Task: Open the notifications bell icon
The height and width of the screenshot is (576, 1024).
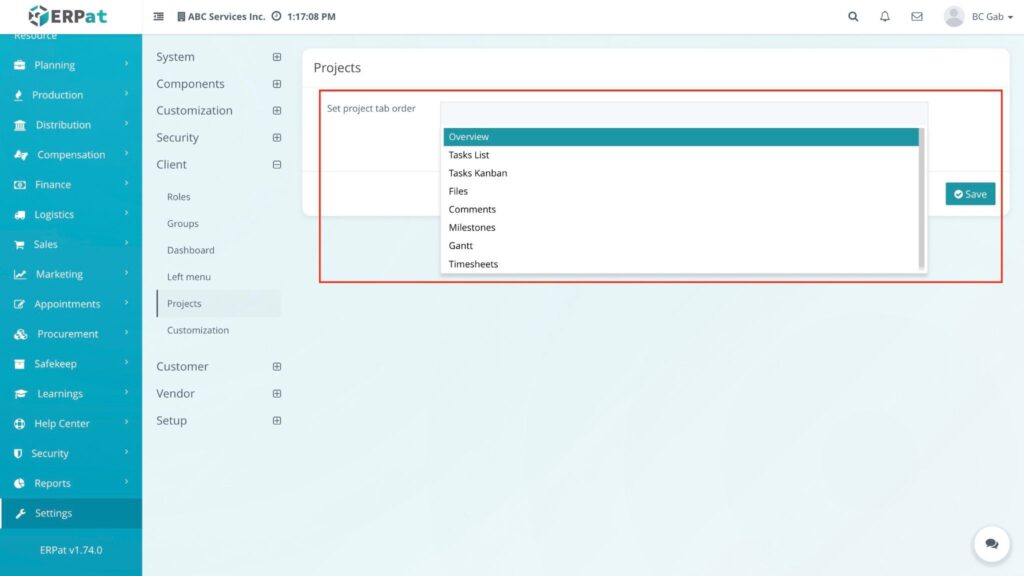Action: (885, 17)
